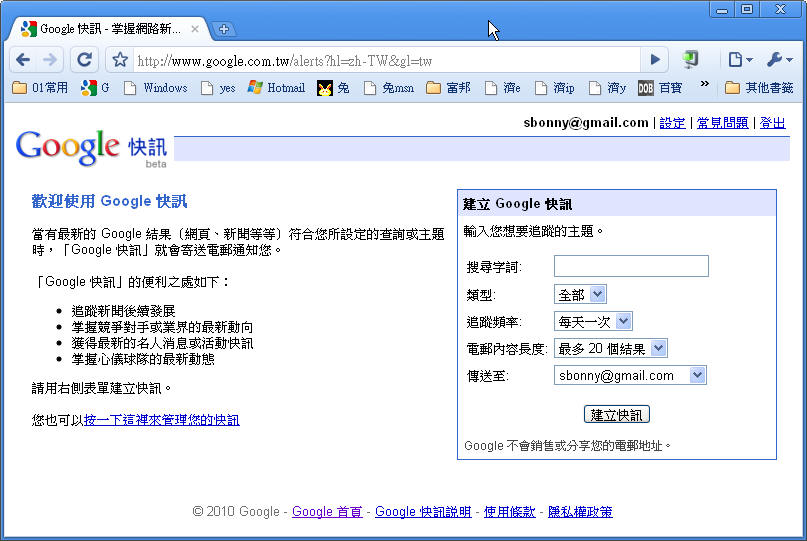Open the Windows bookmark
This screenshot has width=807, height=541.
[x=155, y=88]
